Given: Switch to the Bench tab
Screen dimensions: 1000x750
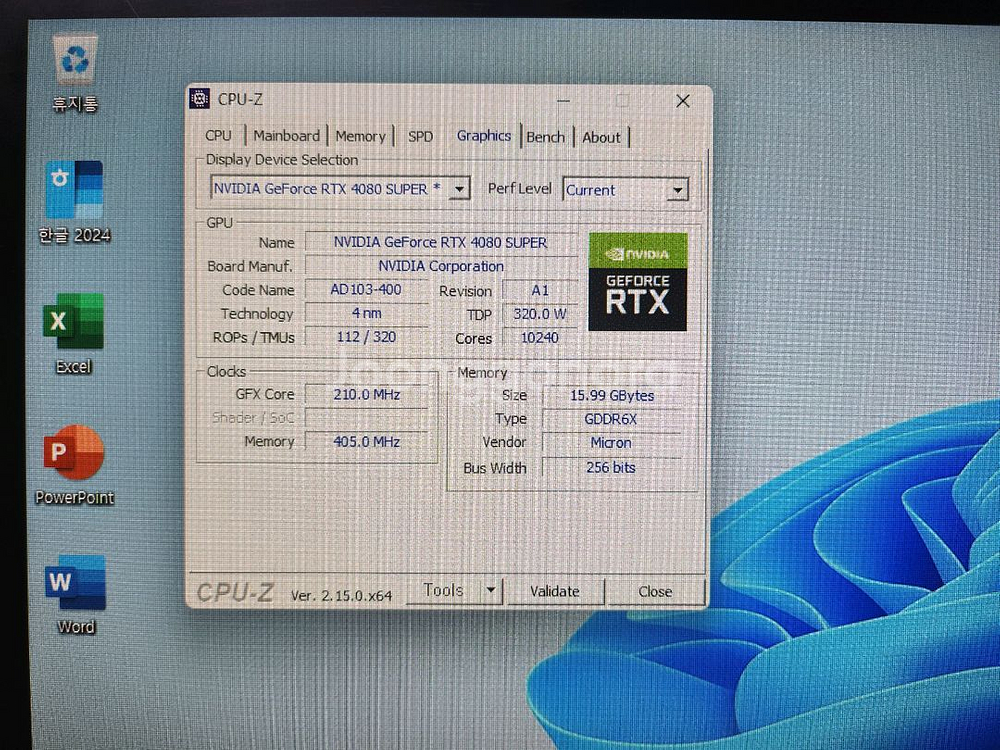Looking at the screenshot, I should tap(546, 136).
